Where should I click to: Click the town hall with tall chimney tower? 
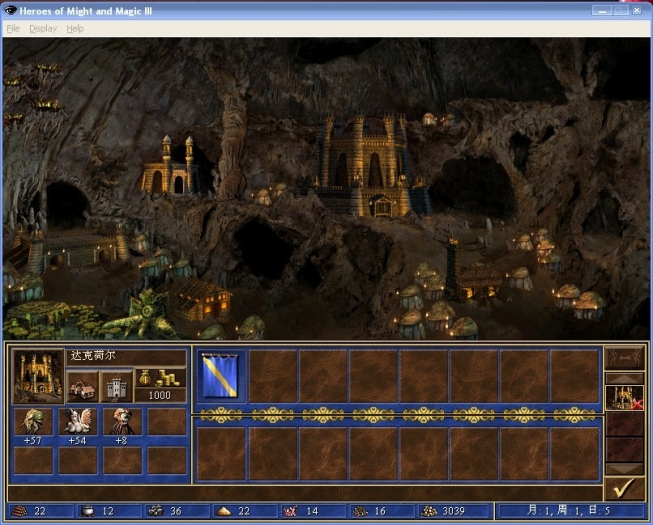click(475, 271)
